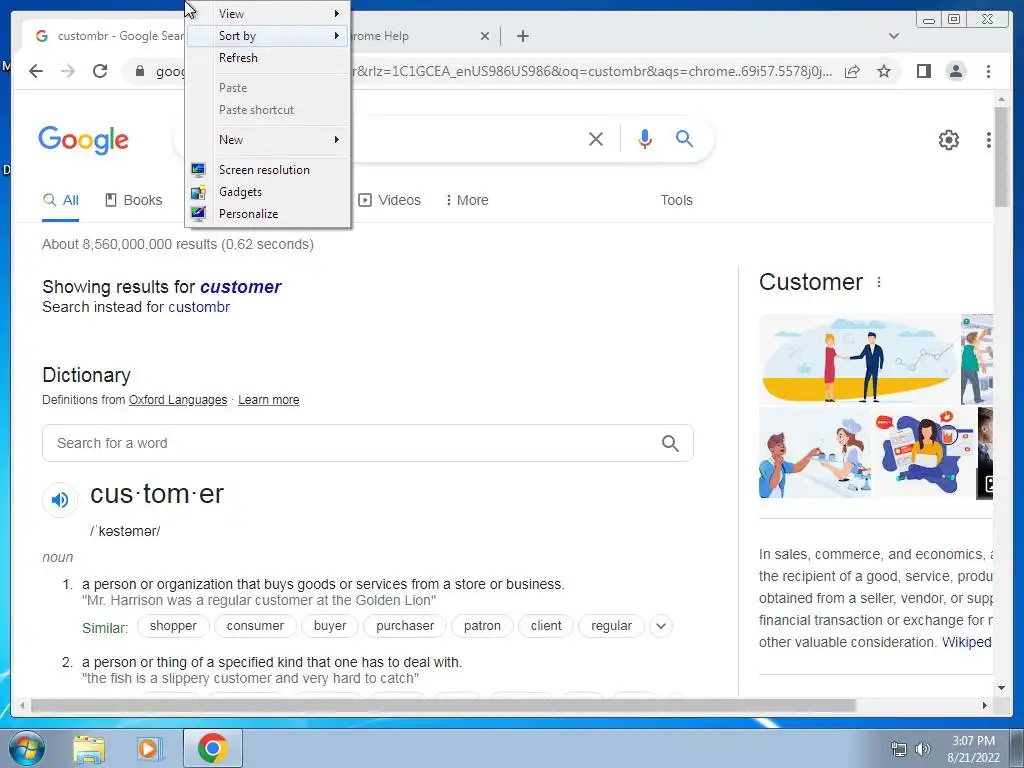This screenshot has width=1024, height=768.
Task: Select the purchaser synonym chip
Action: point(405,626)
